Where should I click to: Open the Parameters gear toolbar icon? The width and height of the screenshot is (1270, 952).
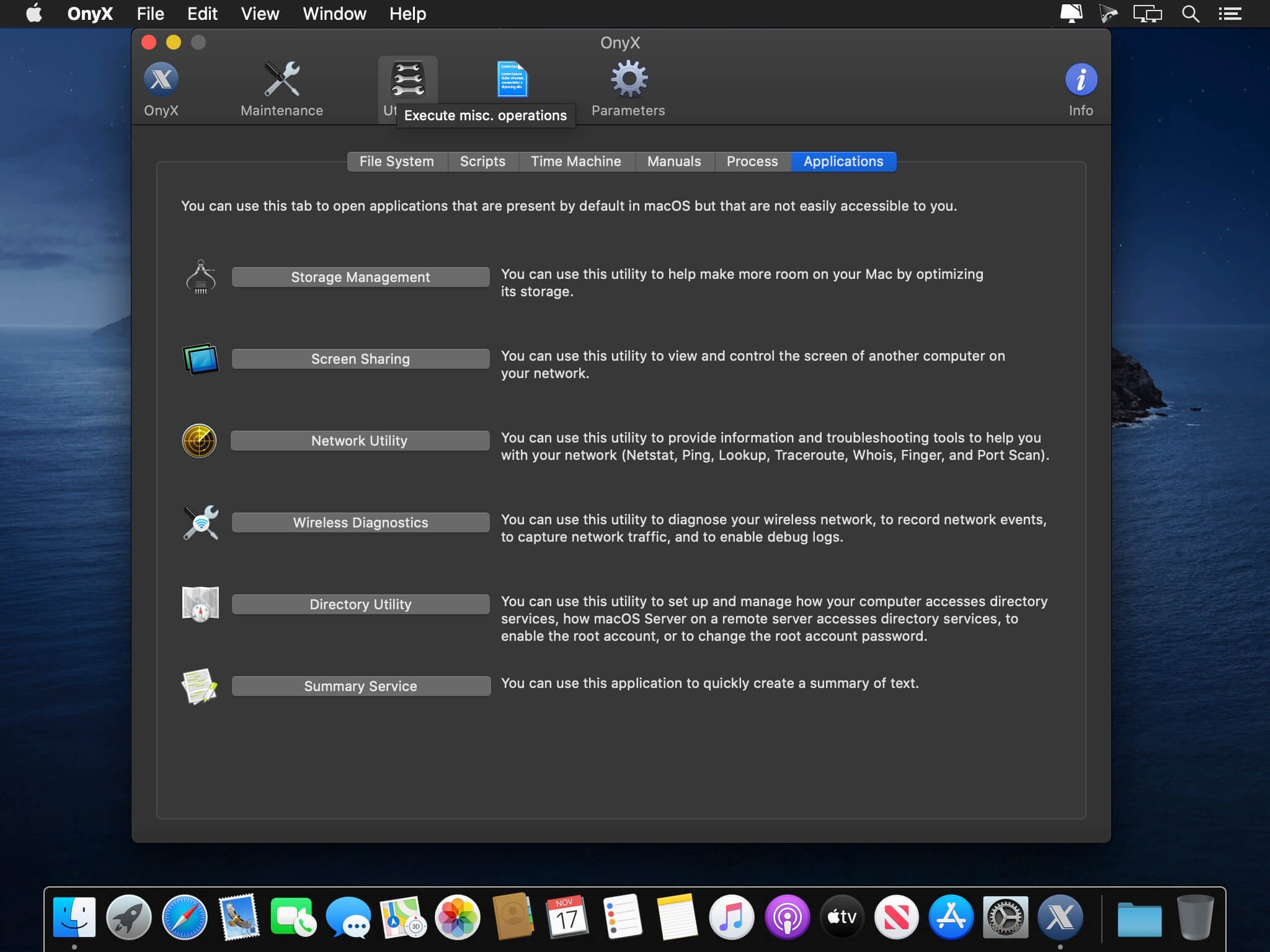click(x=629, y=79)
